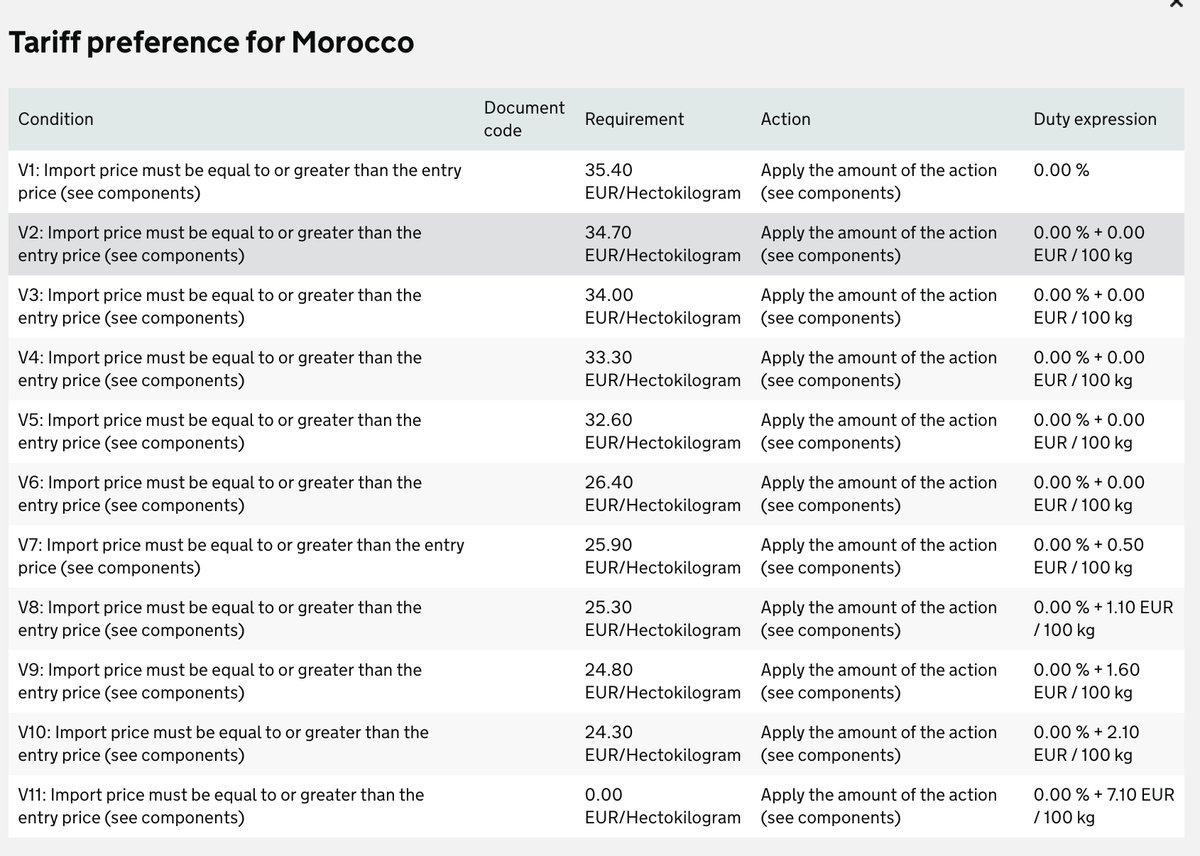The height and width of the screenshot is (856, 1200).
Task: Click the Duty expression column header
Action: coord(1094,119)
